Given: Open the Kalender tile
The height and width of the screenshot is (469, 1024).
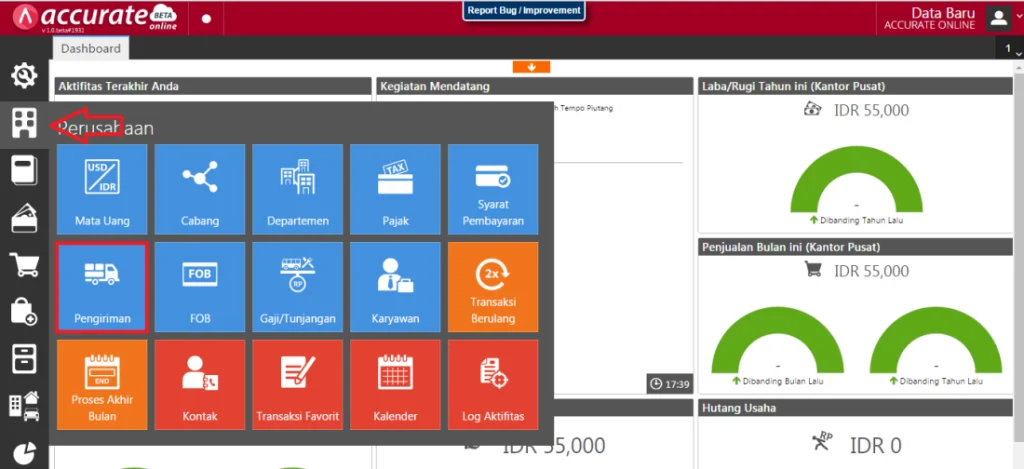Looking at the screenshot, I should click(x=395, y=385).
